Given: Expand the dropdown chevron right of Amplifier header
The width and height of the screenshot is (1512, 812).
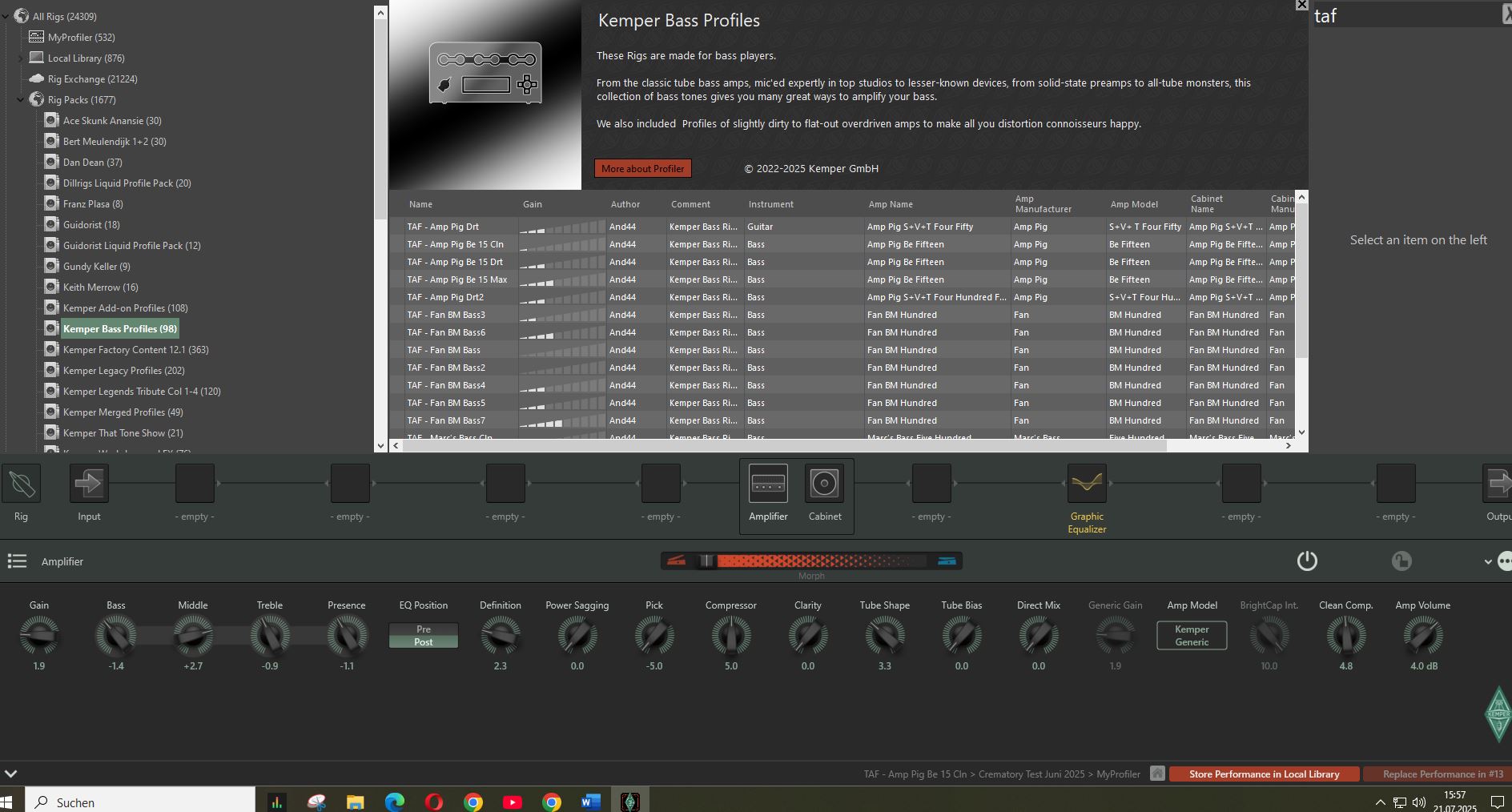Looking at the screenshot, I should point(1488,561).
